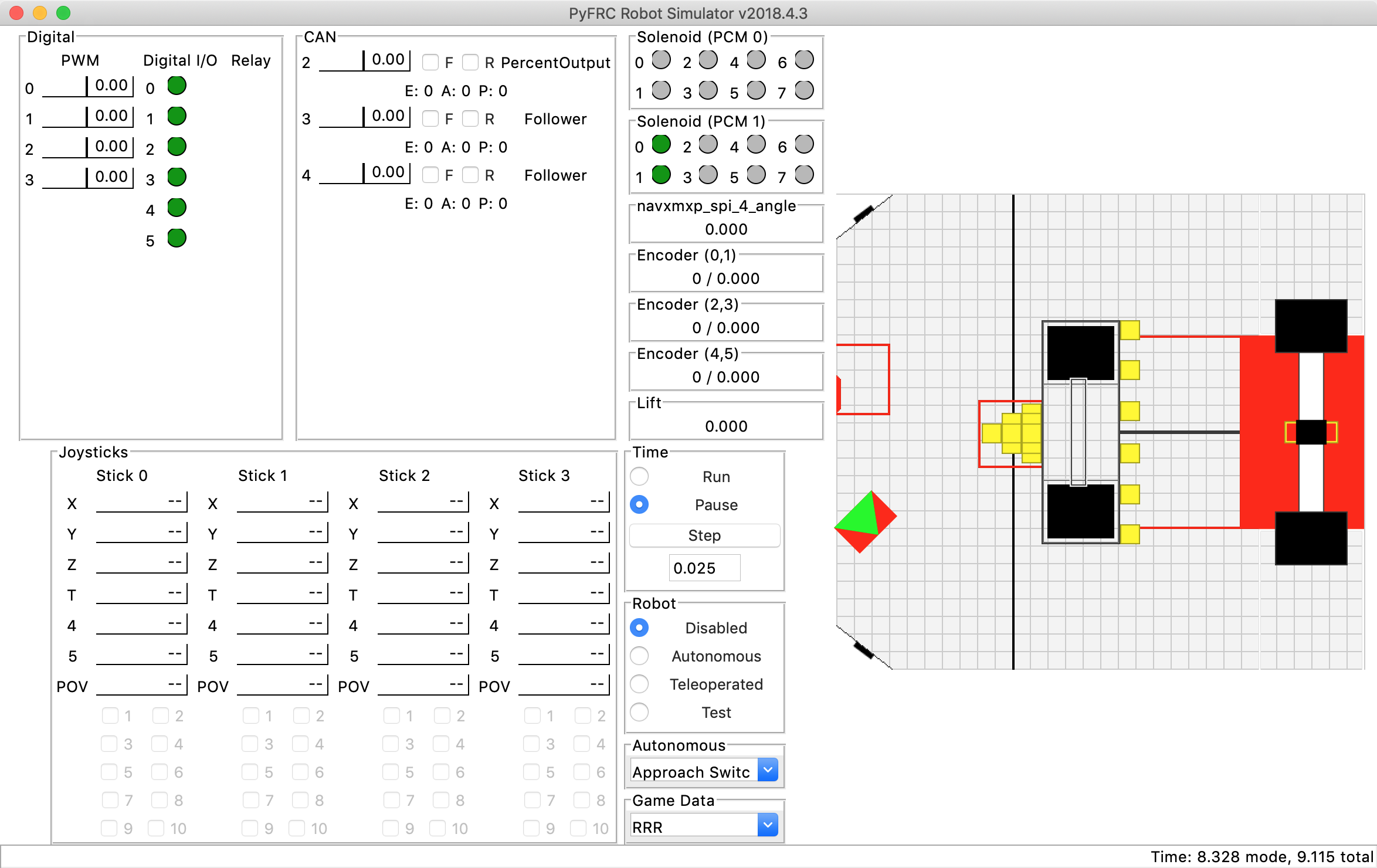Toggle Digital I/O indicator 5
The width and height of the screenshot is (1377, 868).
point(177,238)
